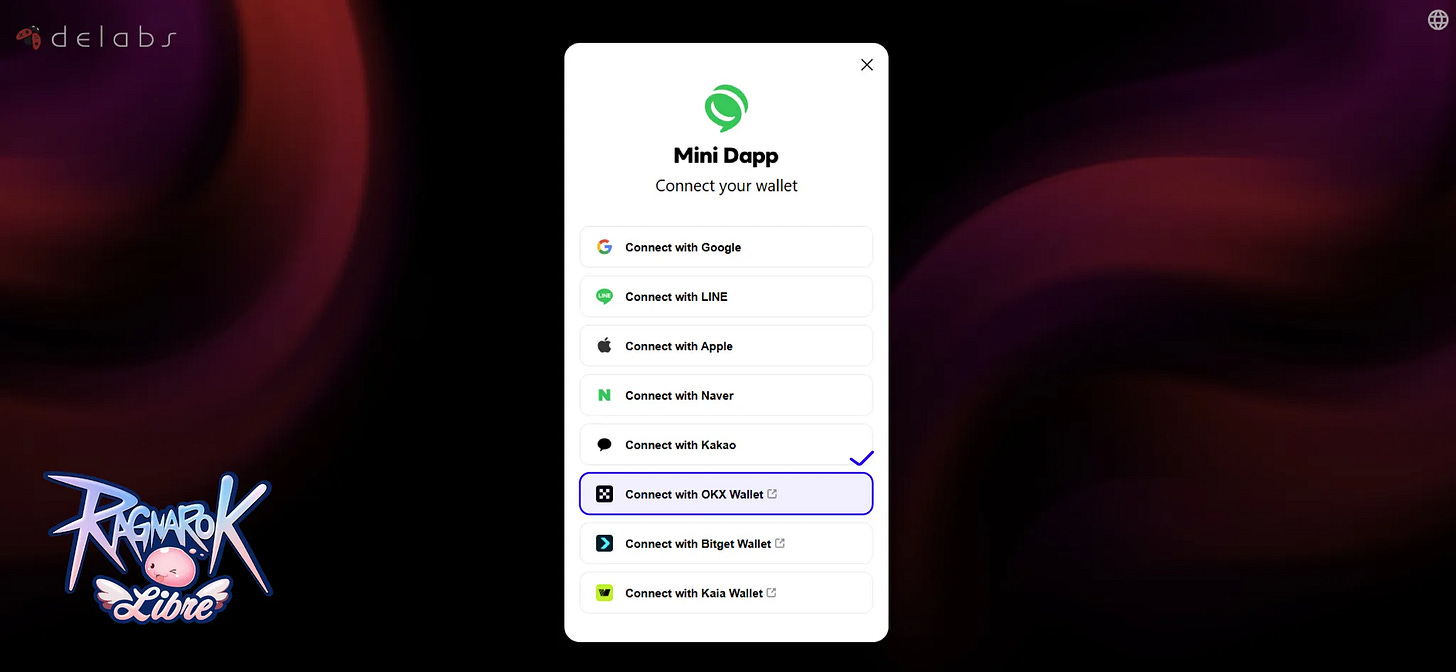Viewport: 1456px width, 672px height.
Task: Select Connect with LINE option
Action: (726, 296)
